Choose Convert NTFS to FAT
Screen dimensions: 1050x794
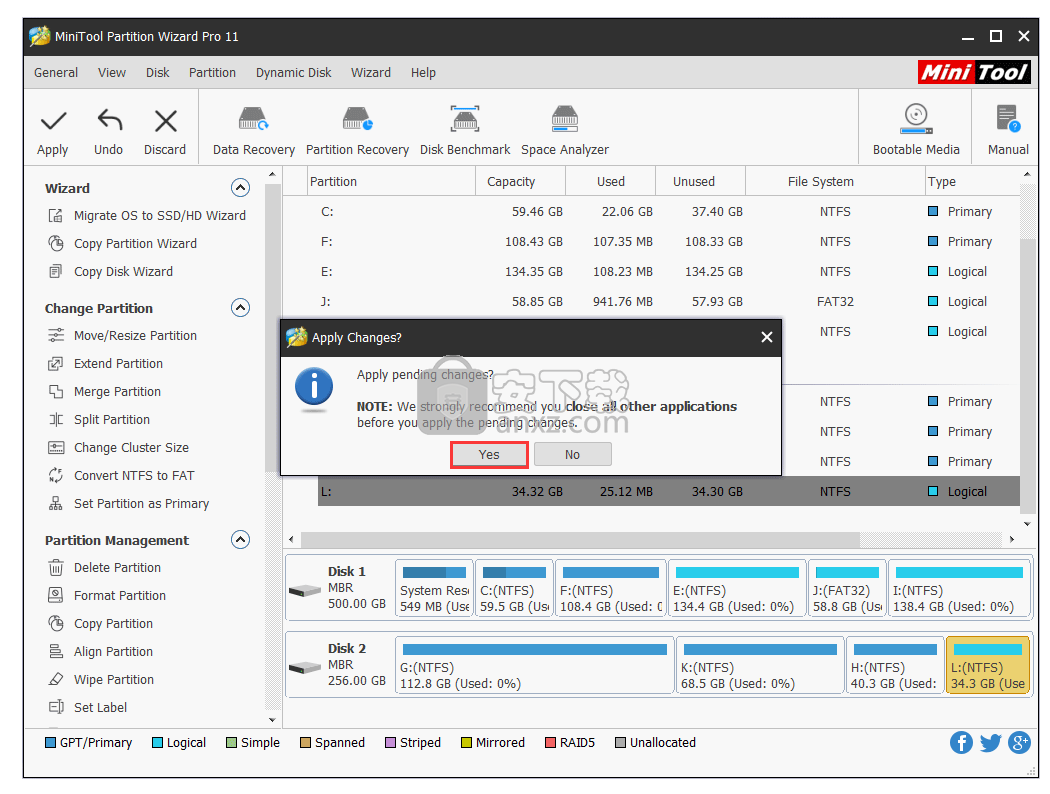pos(121,476)
